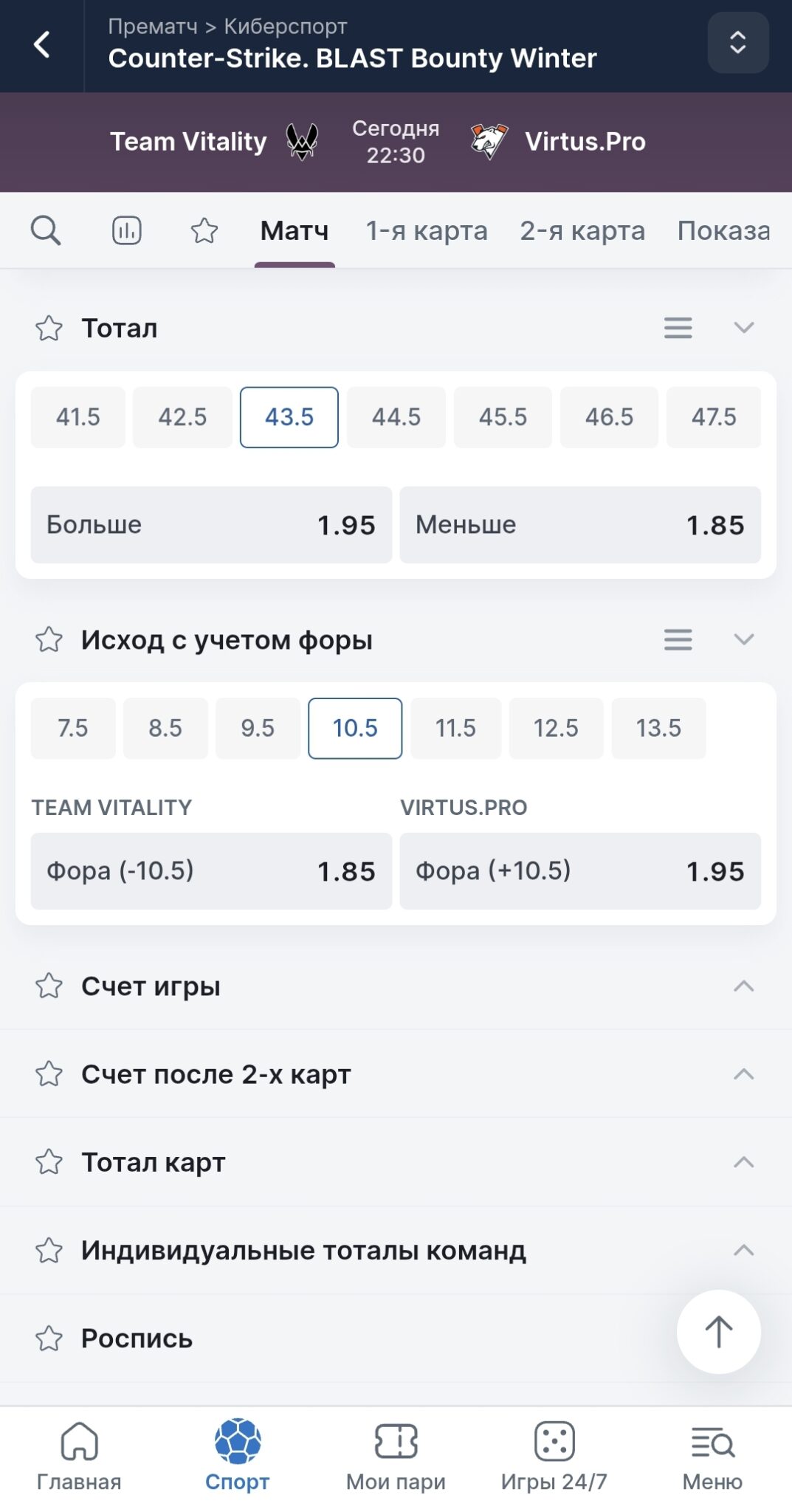Bet on Больше at 1.95
792x1512 pixels.
point(211,525)
